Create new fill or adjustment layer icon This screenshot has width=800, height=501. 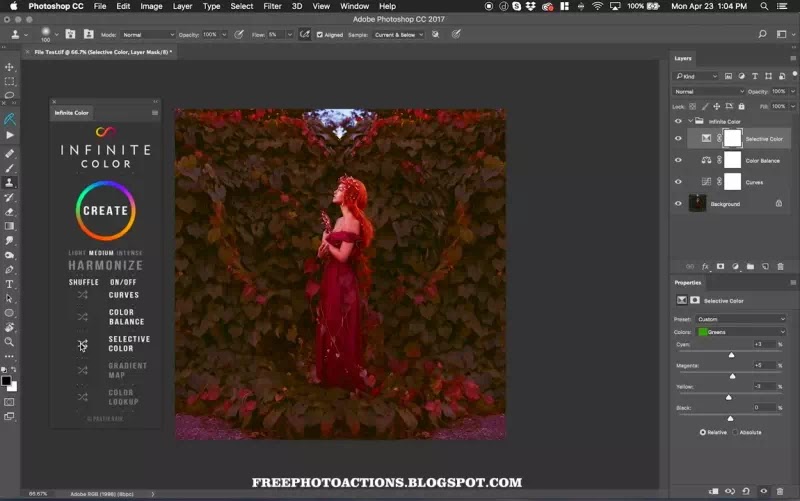pyautogui.click(x=735, y=266)
